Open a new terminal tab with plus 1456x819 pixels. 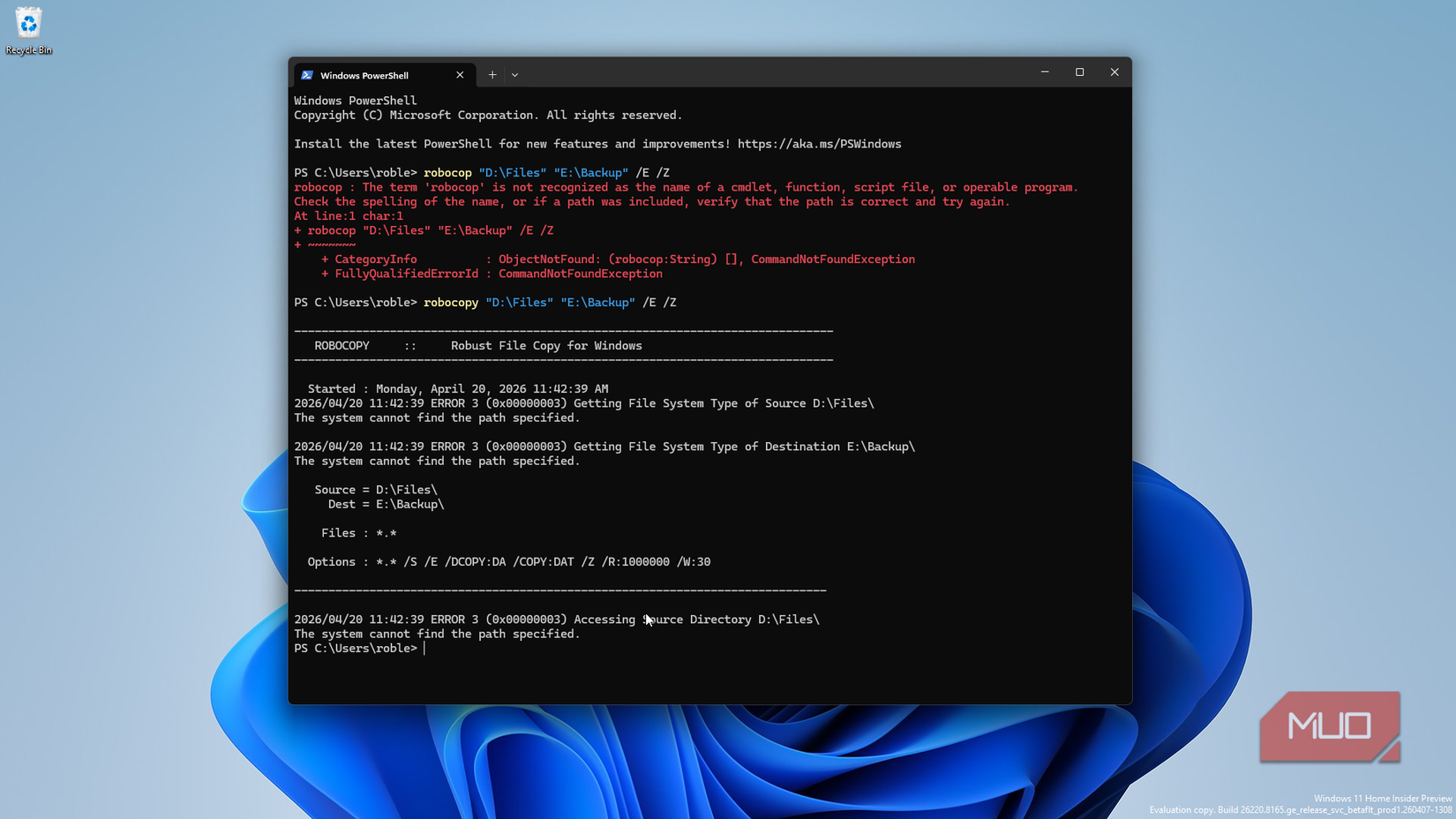pyautogui.click(x=492, y=75)
